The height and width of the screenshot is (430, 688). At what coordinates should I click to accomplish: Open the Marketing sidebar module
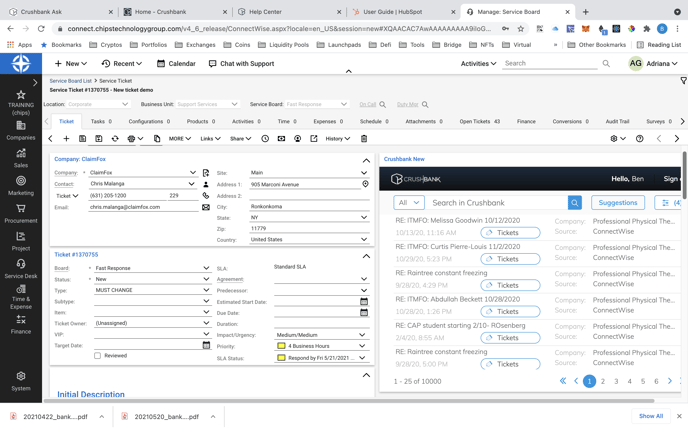(x=21, y=186)
